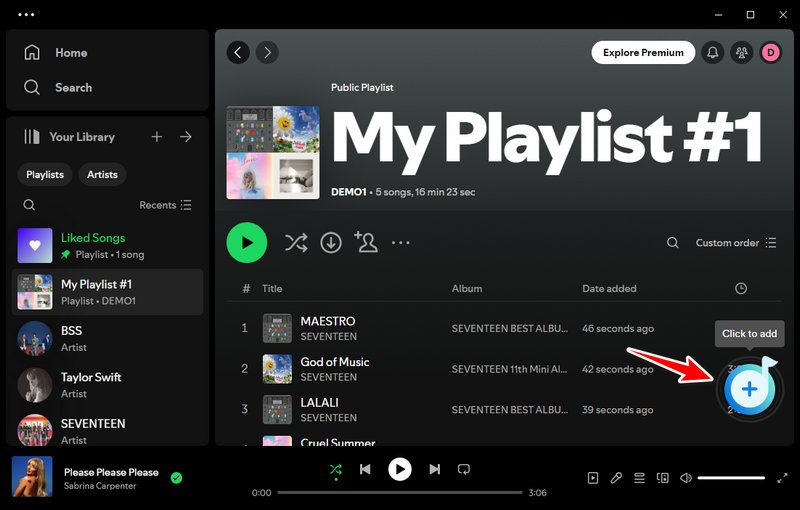The height and width of the screenshot is (510, 800).
Task: Search within Your Library
Action: (29, 205)
